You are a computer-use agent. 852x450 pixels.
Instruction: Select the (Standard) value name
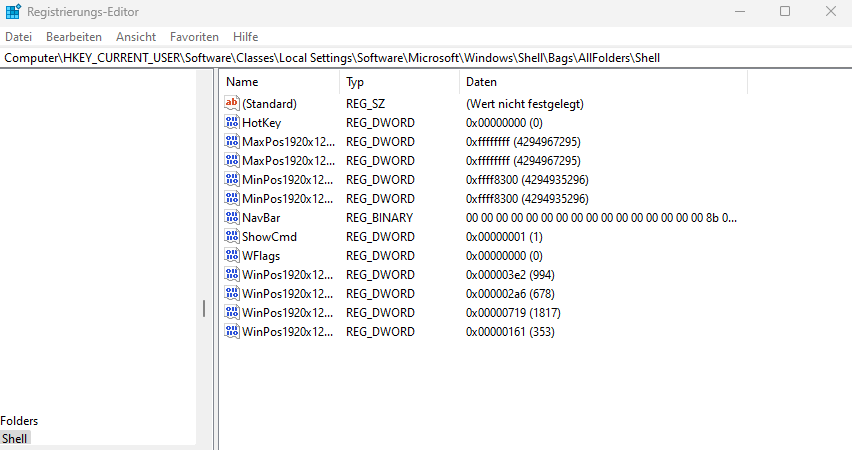pos(269,104)
